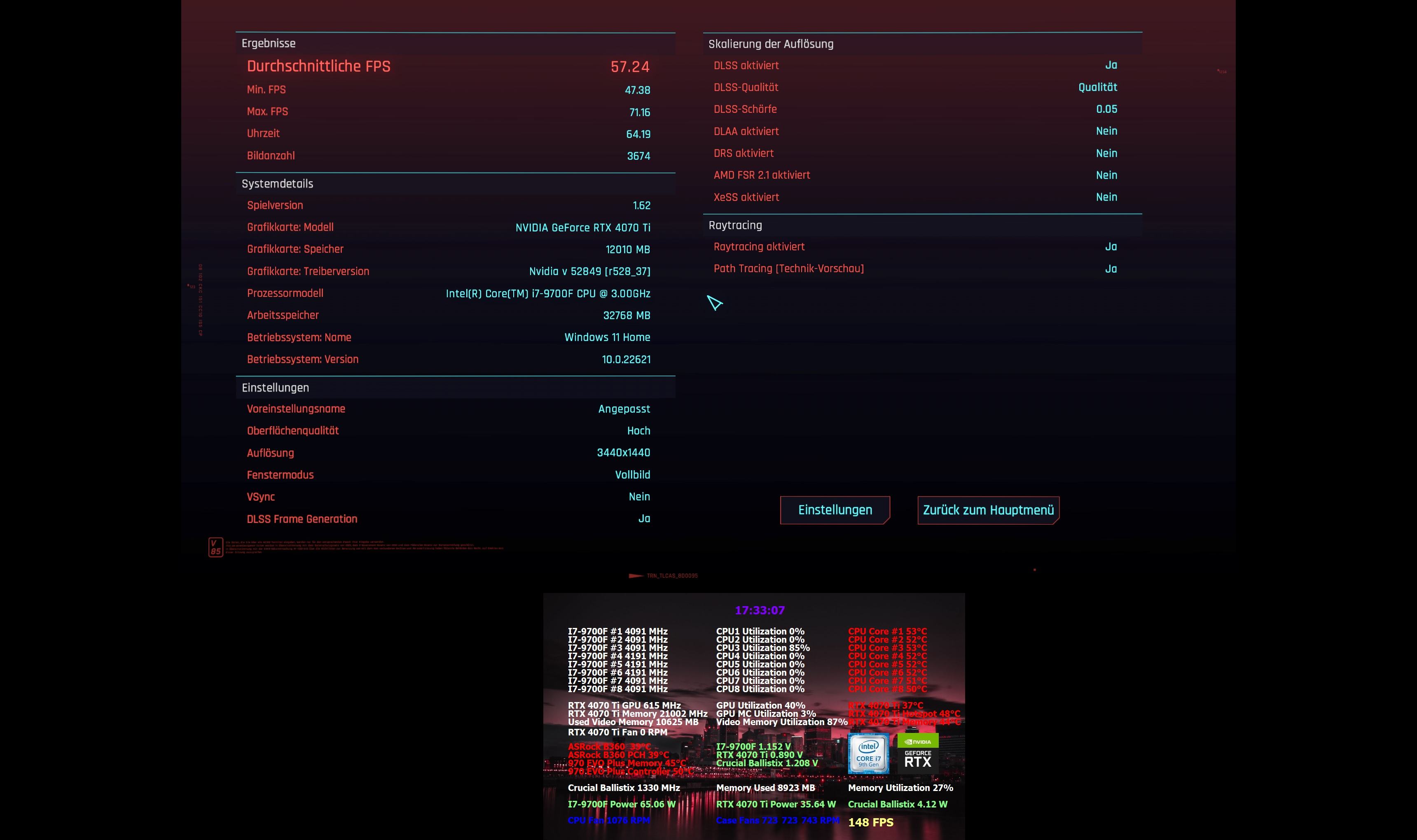Screen dimensions: 1417x840
Task: Click Video Memory Utilization 87% reading
Action: [x=781, y=722]
